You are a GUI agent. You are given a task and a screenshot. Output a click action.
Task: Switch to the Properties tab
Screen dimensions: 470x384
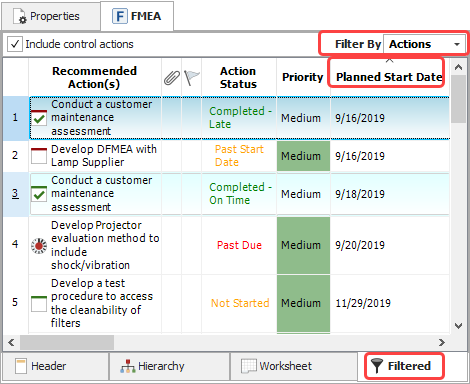coord(51,16)
